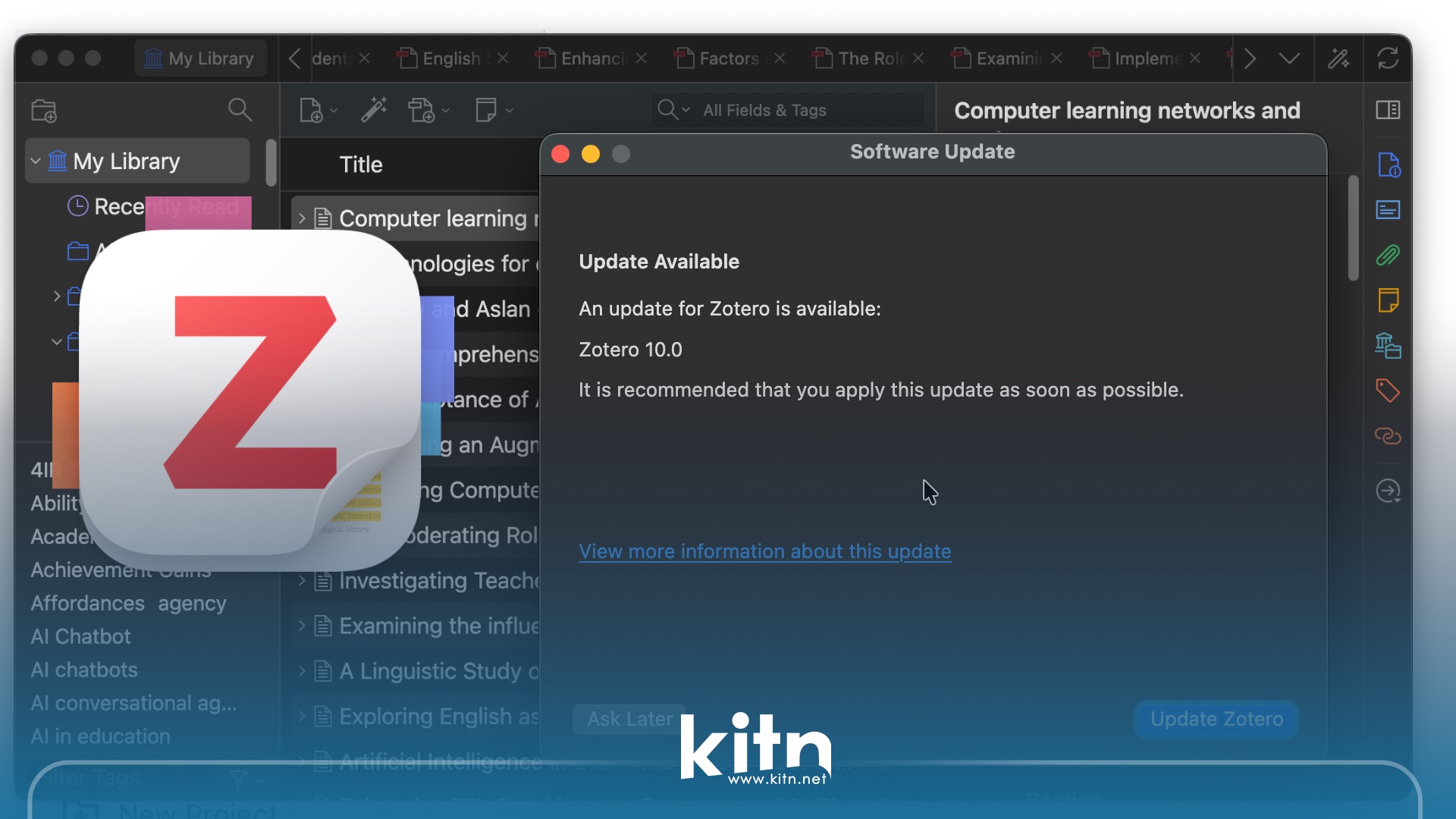
Task: Click the wand-pencil icon beside sync
Action: 1338,58
